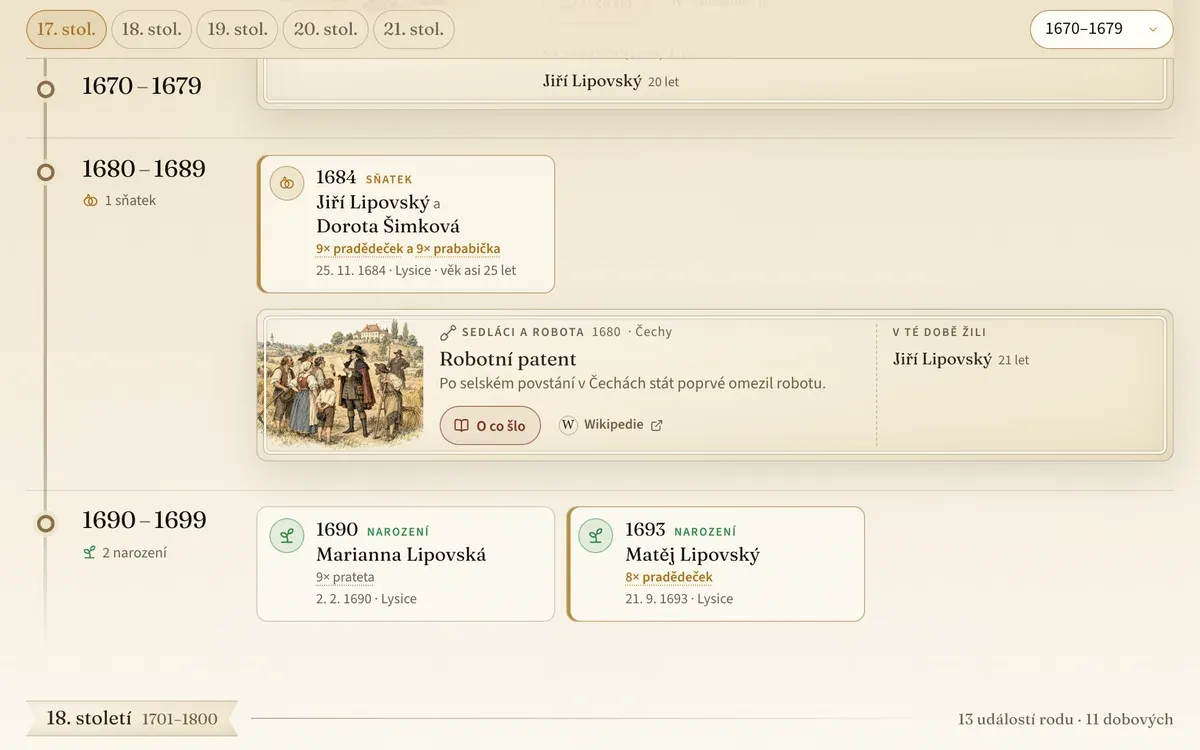Click the 18. století 1701–1800 banner

[x=132, y=718]
